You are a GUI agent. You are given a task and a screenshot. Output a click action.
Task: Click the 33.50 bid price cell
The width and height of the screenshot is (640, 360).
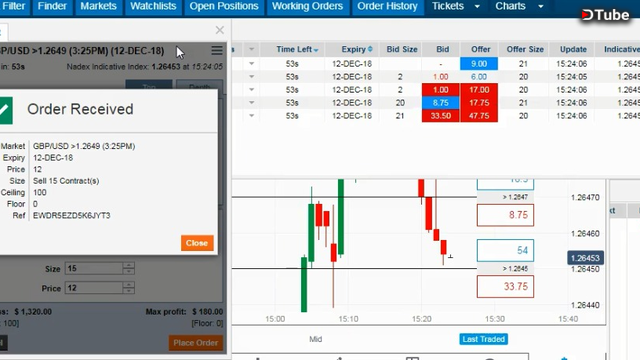[440, 116]
